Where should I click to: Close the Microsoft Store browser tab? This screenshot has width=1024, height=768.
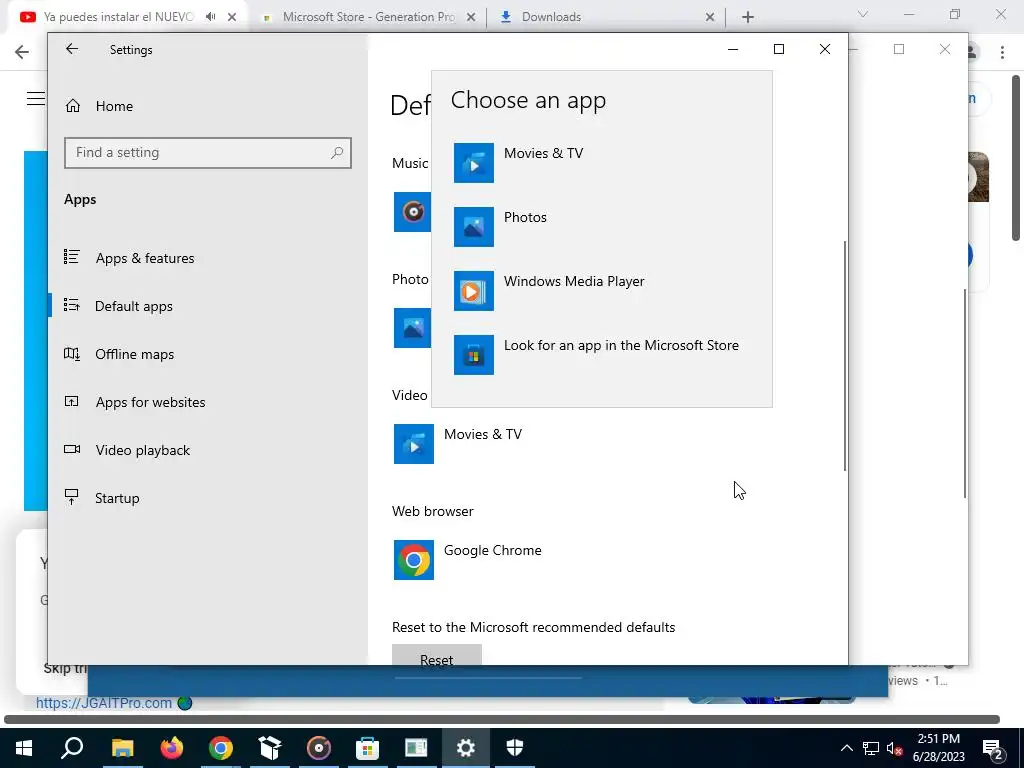coord(471,17)
